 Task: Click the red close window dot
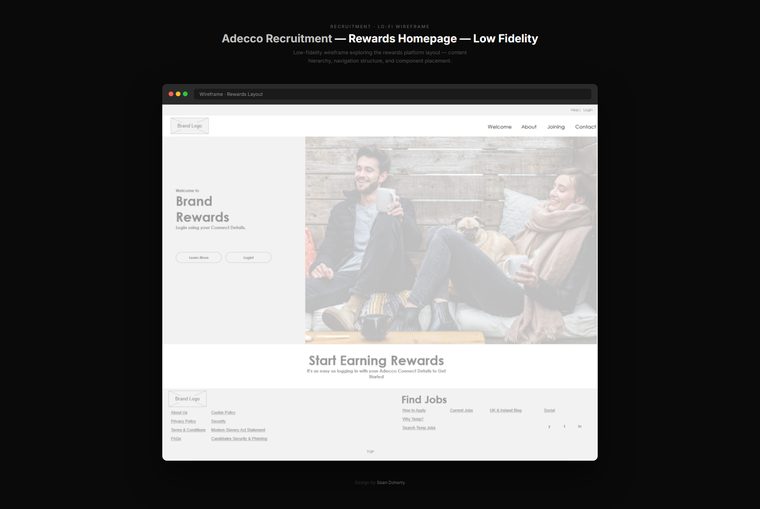coord(171,94)
